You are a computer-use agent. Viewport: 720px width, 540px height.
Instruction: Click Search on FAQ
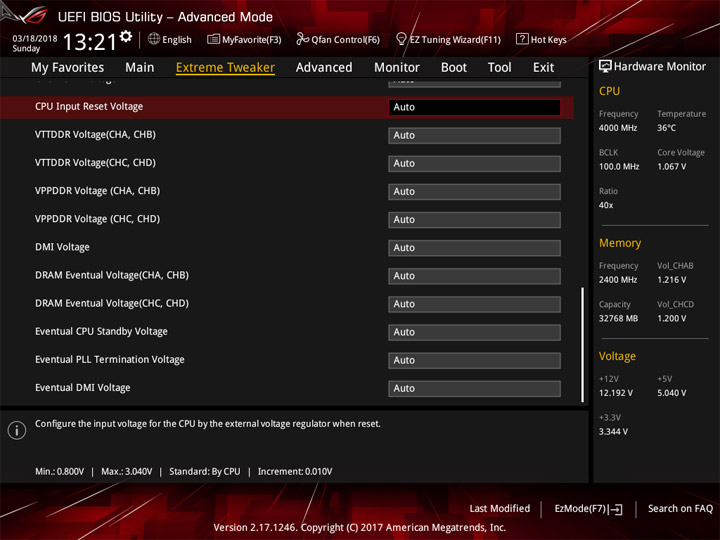[680, 508]
